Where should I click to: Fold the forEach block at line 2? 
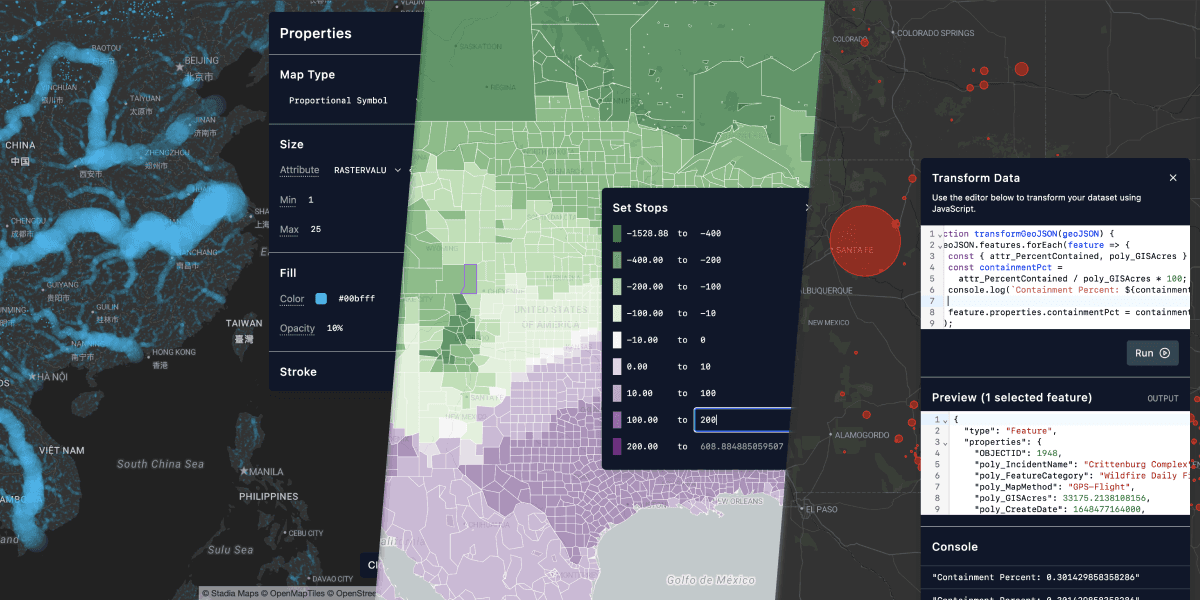pyautogui.click(x=940, y=245)
